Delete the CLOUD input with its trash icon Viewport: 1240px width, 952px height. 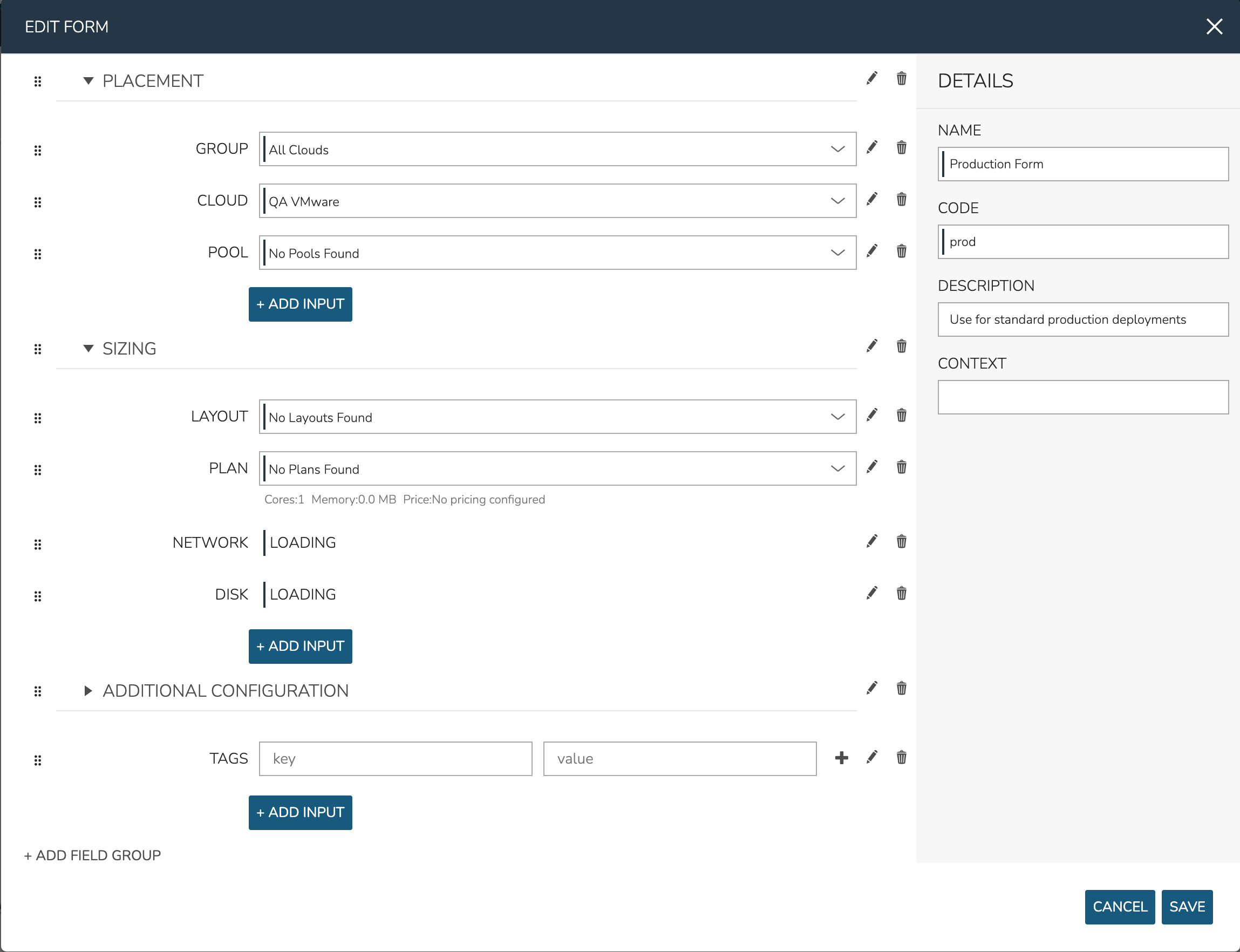coord(901,200)
